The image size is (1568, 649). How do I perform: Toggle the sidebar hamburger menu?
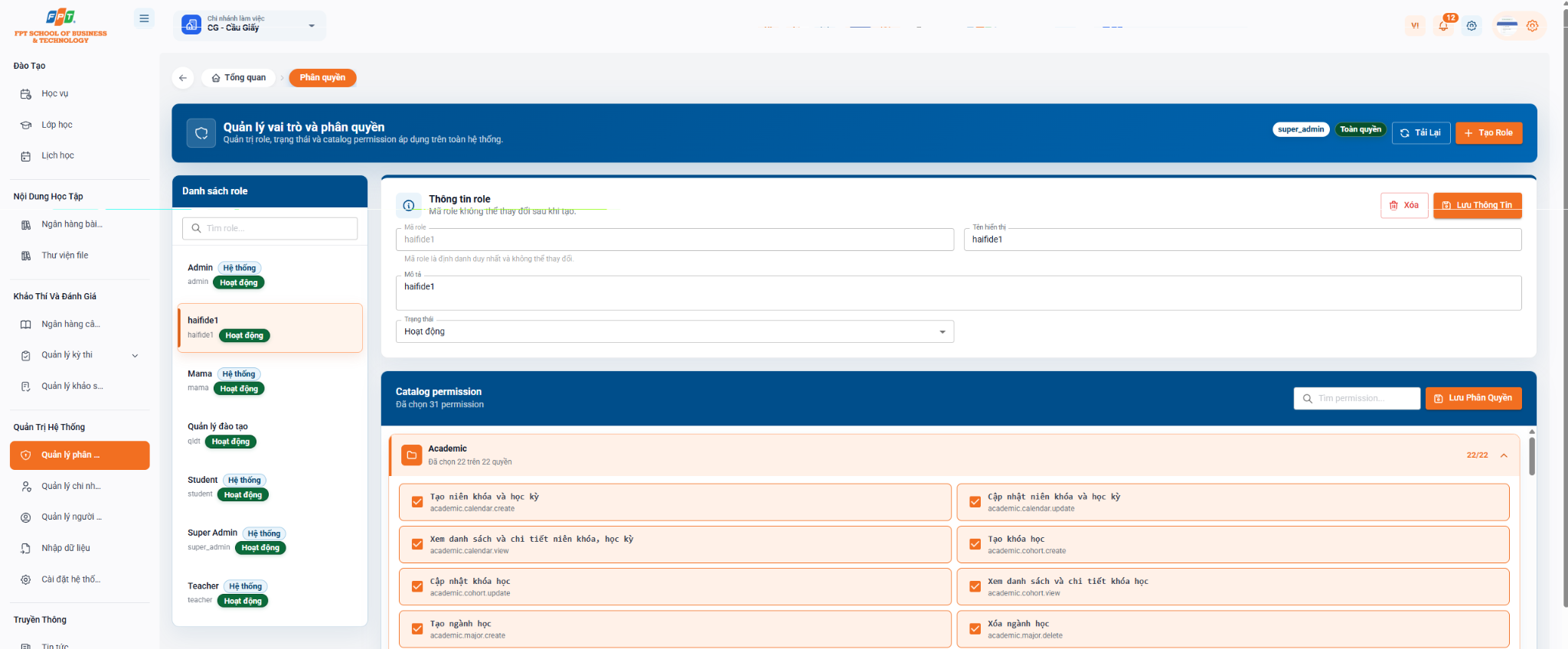click(144, 18)
